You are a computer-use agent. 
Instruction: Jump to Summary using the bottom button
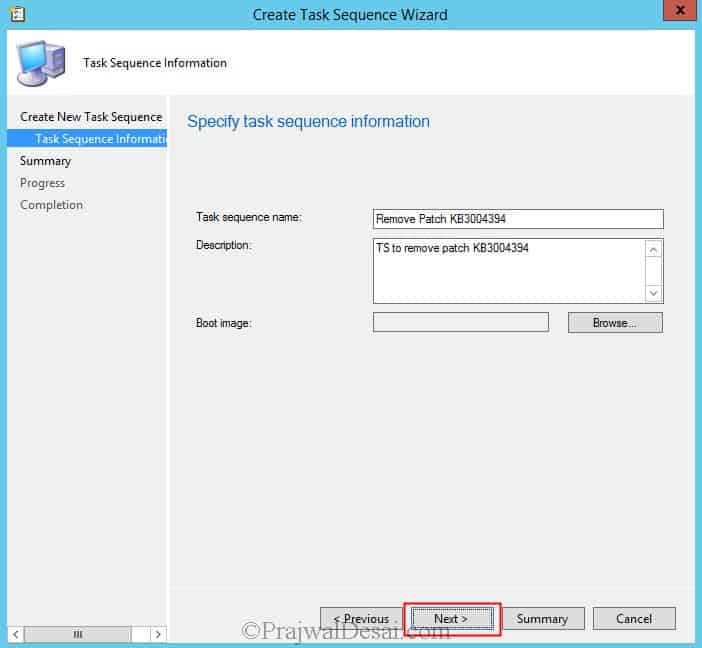(x=542, y=618)
